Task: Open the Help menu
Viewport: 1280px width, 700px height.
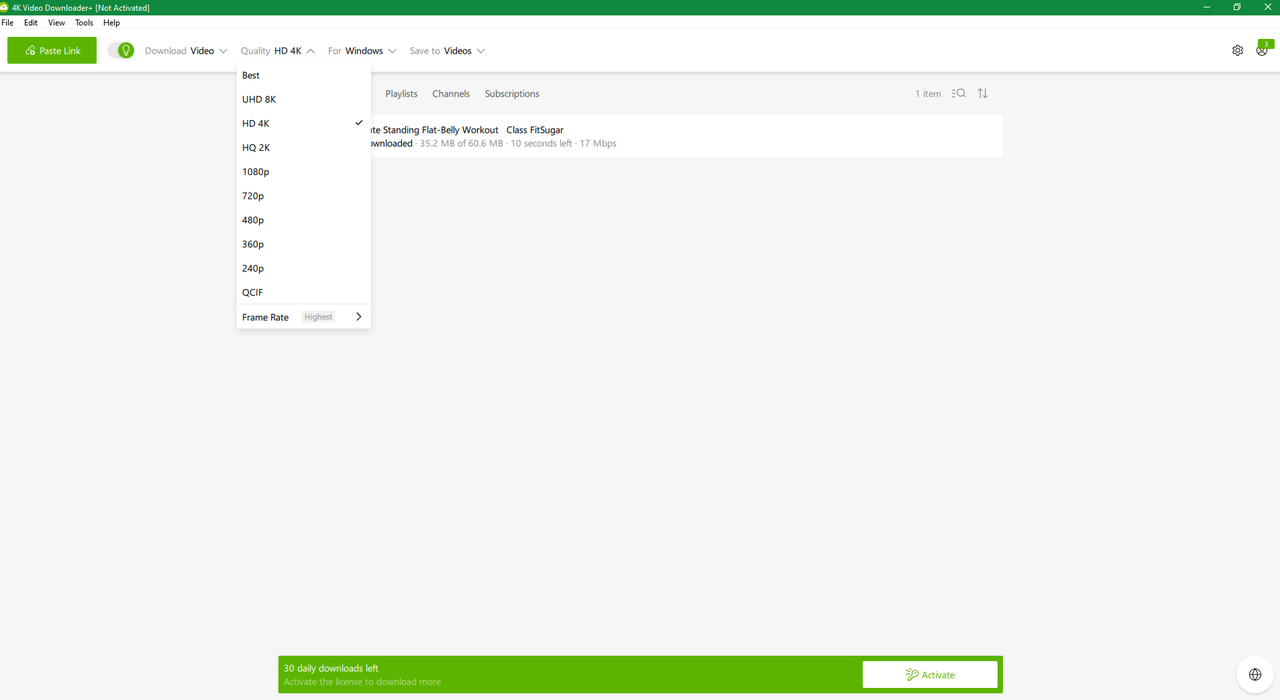Action: coord(111,22)
